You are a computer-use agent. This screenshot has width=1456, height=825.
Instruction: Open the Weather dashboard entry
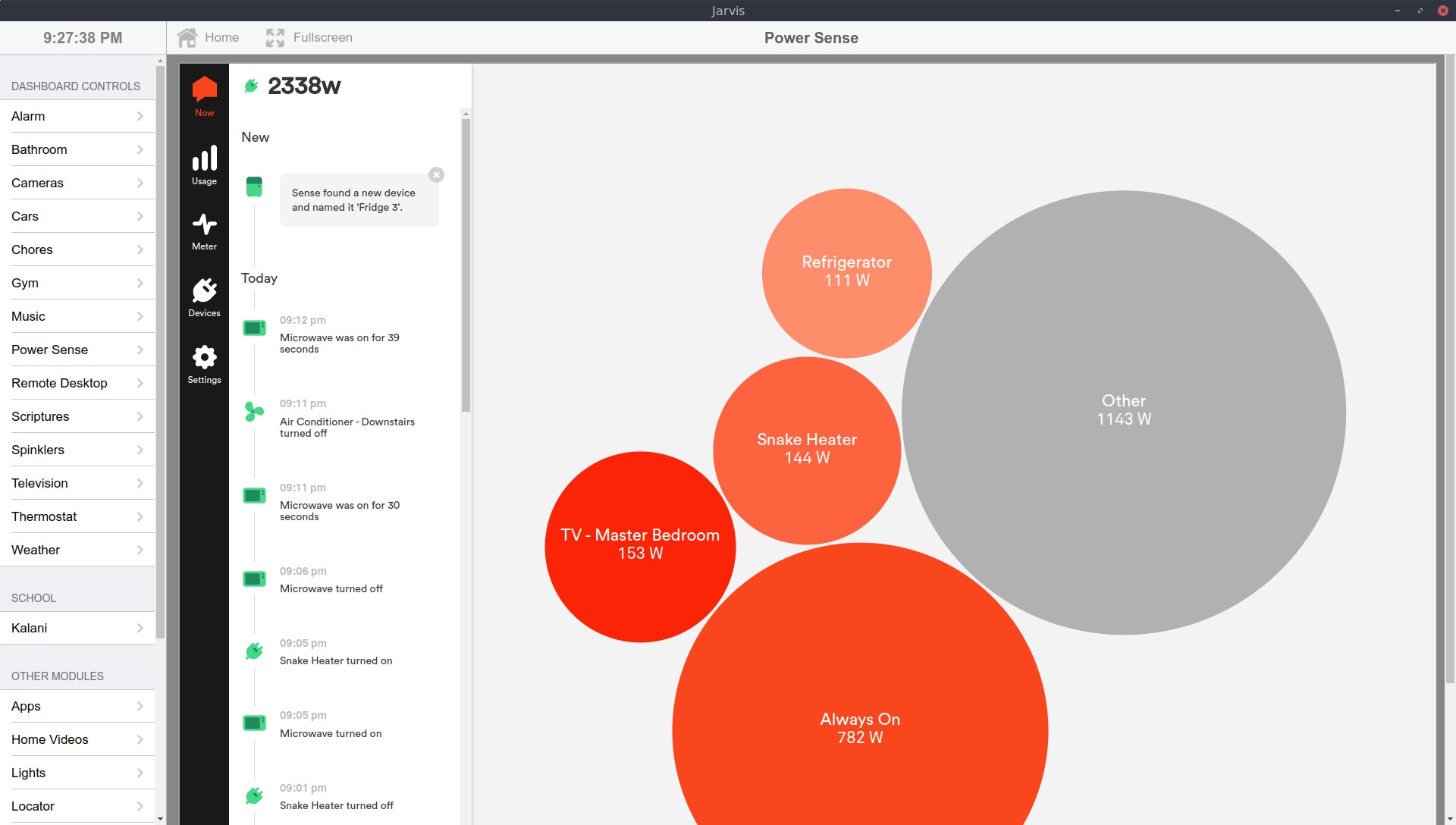[x=36, y=550]
